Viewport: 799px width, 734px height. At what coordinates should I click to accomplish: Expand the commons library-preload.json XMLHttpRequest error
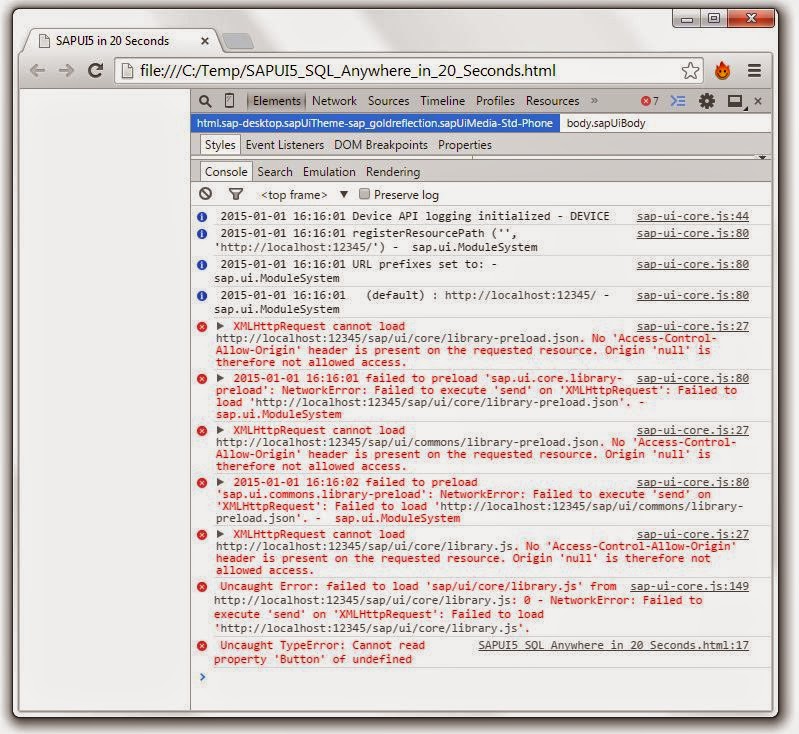pyautogui.click(x=220, y=430)
